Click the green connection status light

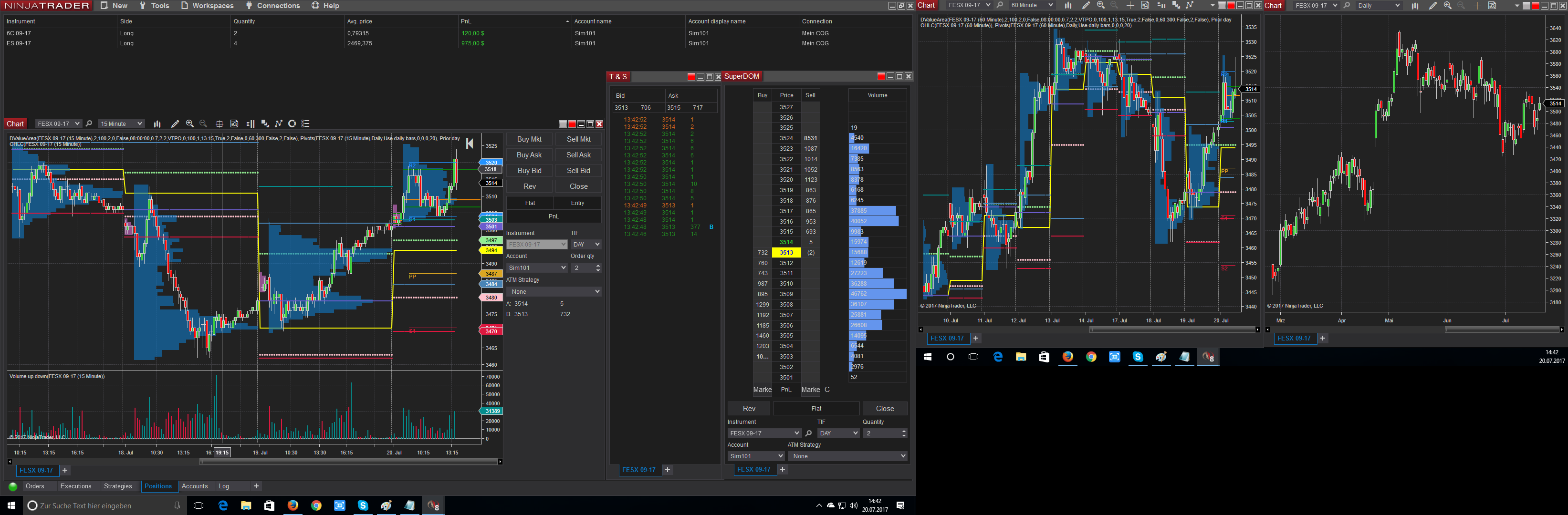tap(13, 486)
